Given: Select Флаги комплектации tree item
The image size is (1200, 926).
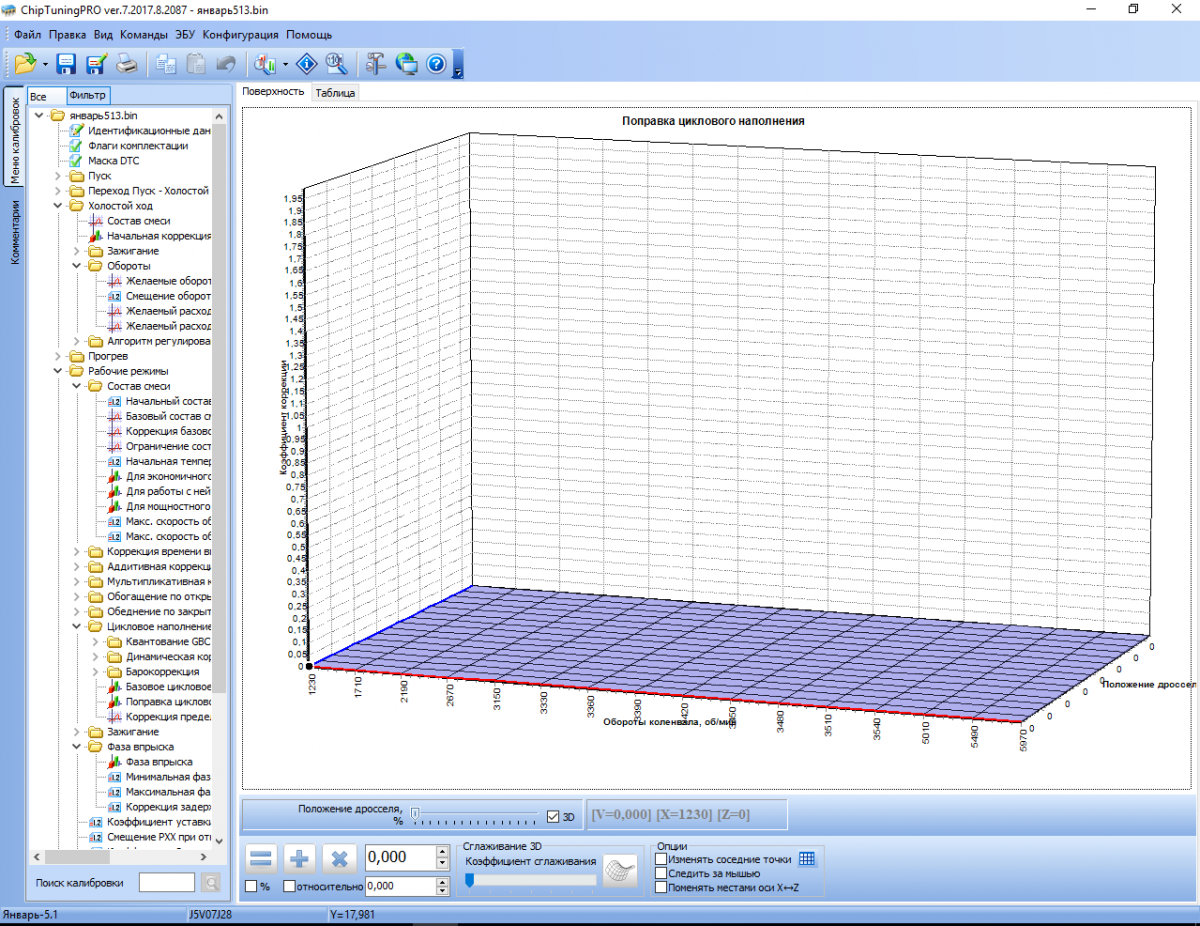Looking at the screenshot, I should tap(138, 146).
